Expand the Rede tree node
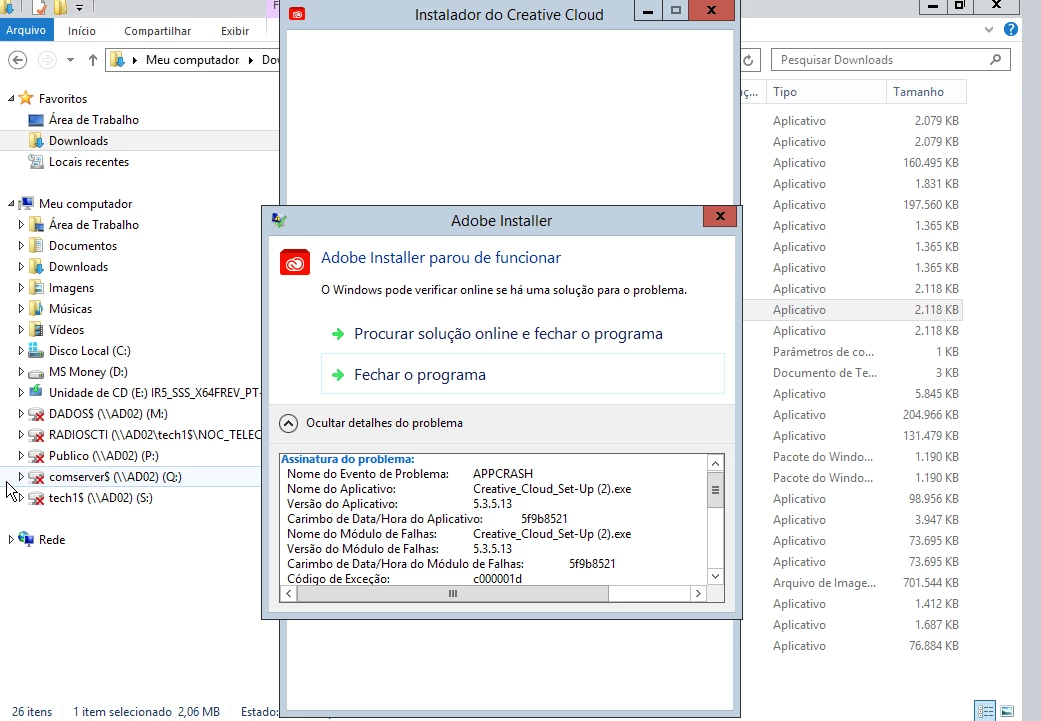The image size is (1041, 721). click(x=11, y=540)
